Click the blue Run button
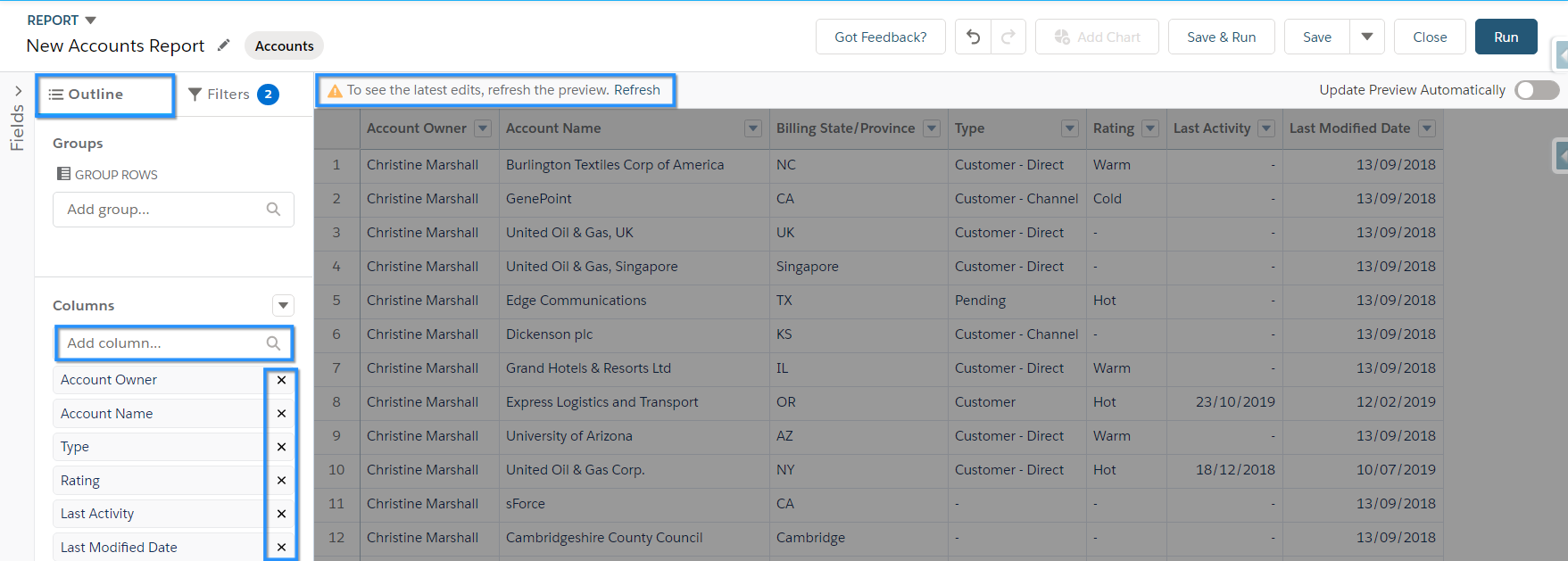Screen dimensions: 1568x561 [x=1506, y=37]
